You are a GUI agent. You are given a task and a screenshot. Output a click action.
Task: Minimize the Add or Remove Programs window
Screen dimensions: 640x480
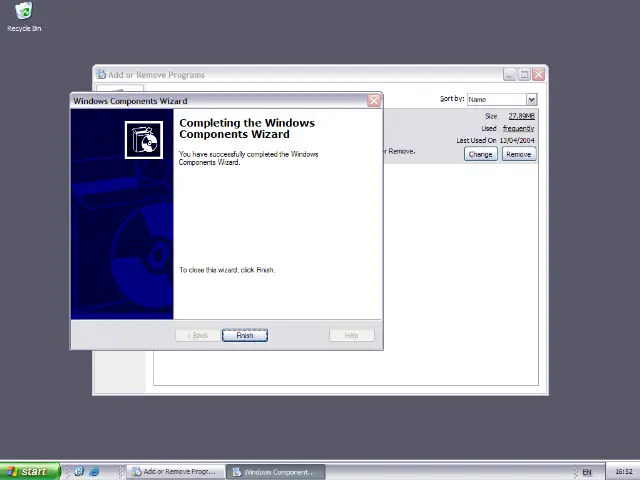509,75
